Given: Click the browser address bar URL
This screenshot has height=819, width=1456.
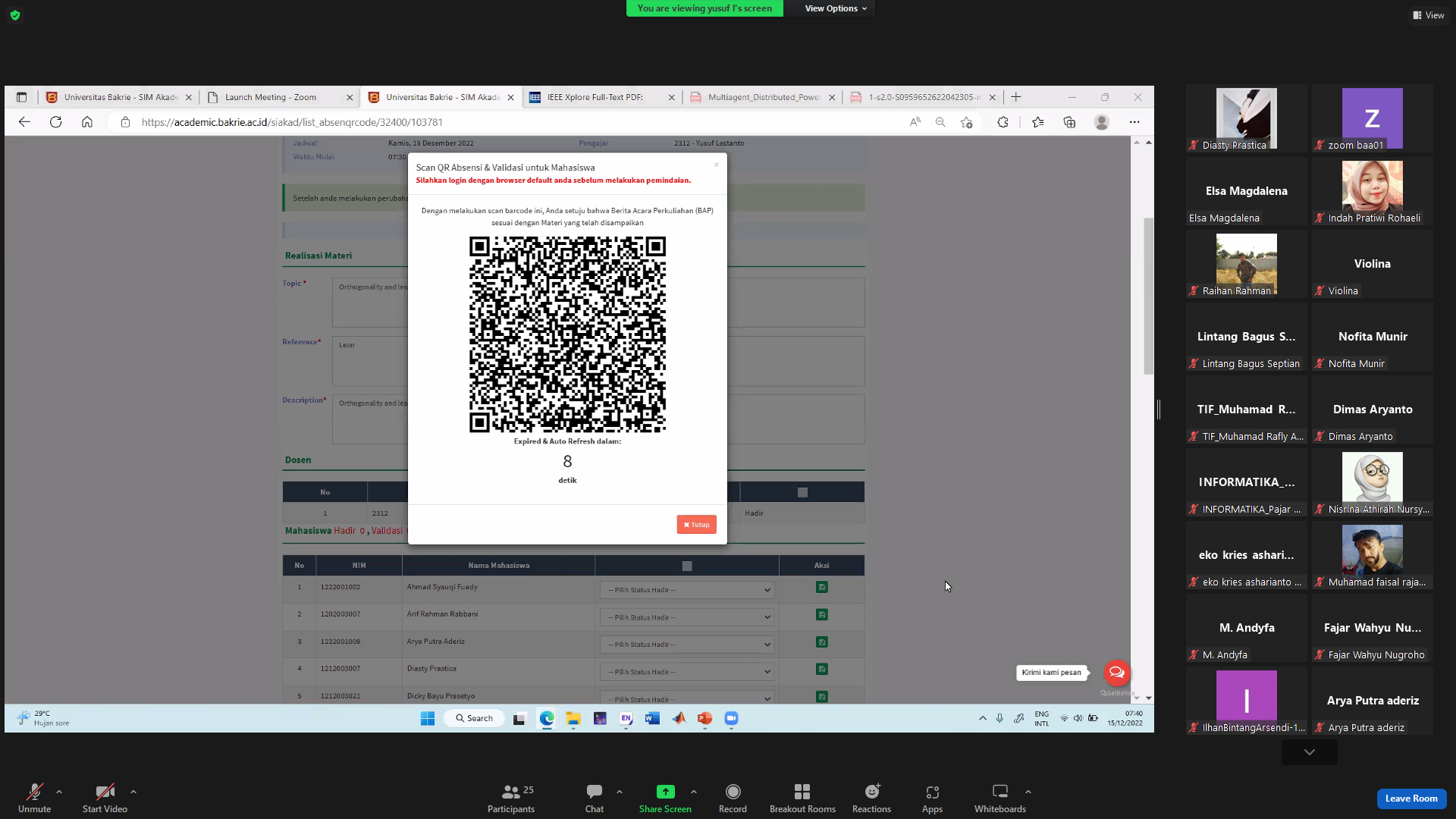Looking at the screenshot, I should point(292,122).
